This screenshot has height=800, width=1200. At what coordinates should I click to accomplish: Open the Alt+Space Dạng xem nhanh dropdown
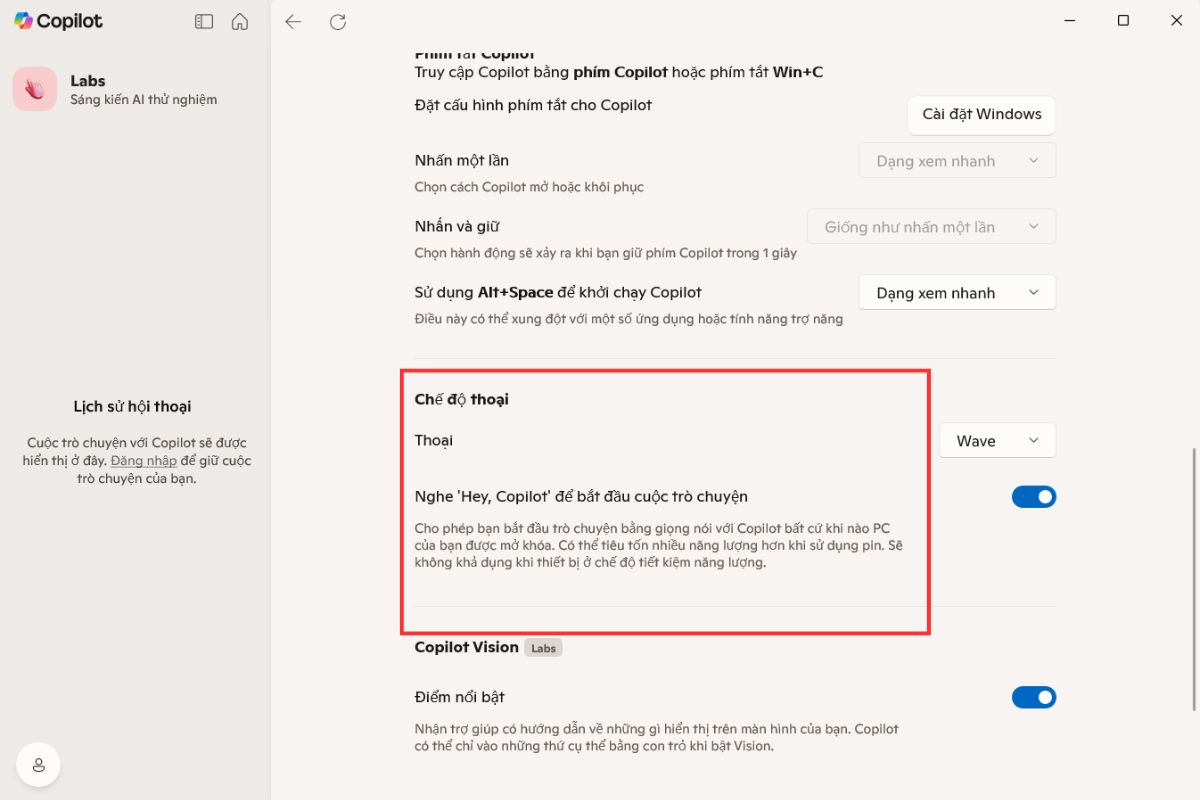[957, 293]
